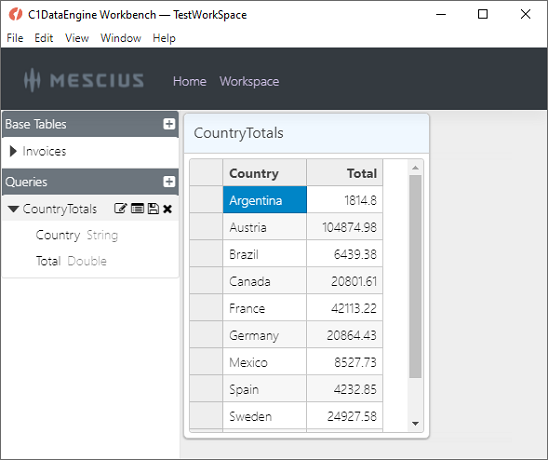
Task: Click the MESCIUS logo
Action: coord(84,80)
